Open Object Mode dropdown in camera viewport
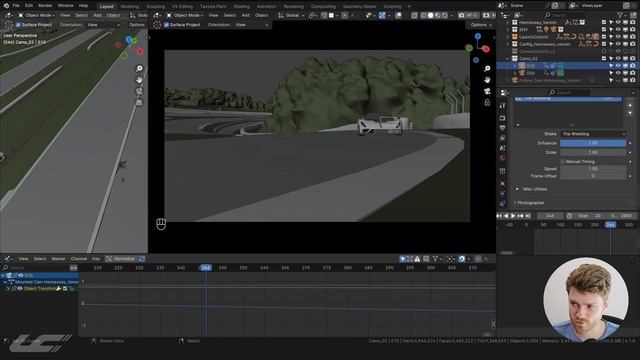Viewport: 640px width, 360px height. point(184,16)
